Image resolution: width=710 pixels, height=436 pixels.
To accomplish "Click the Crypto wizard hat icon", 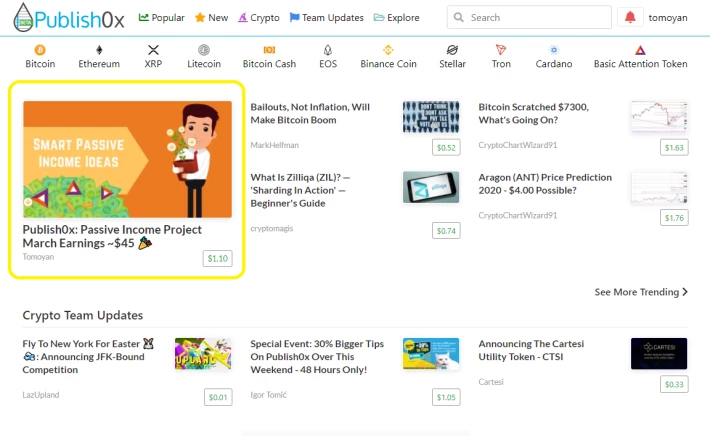I will point(243,18).
